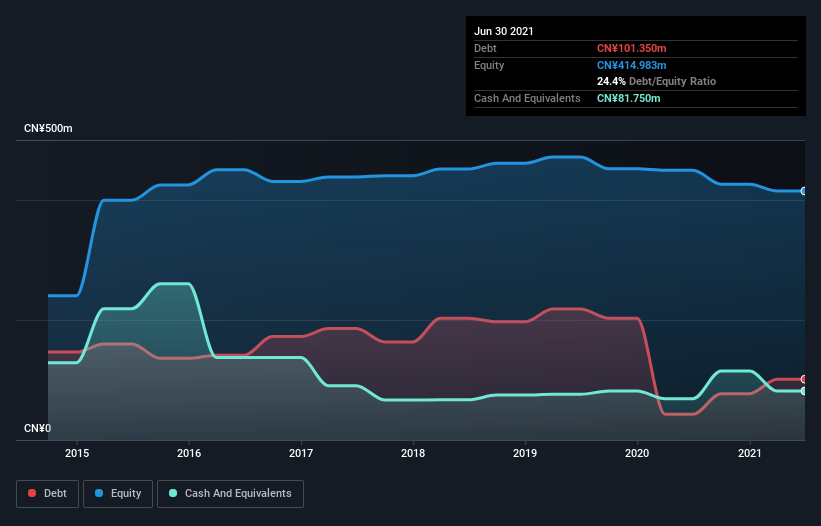Select the Equity endpoint marker on chart
This screenshot has width=821, height=526.
804,191
